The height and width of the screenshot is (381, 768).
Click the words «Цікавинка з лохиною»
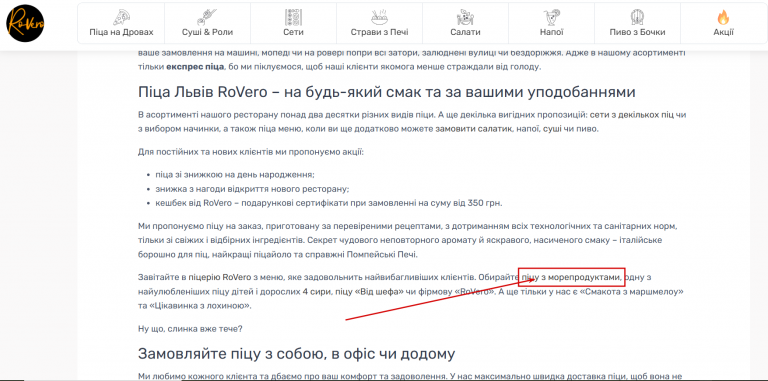(x=201, y=306)
